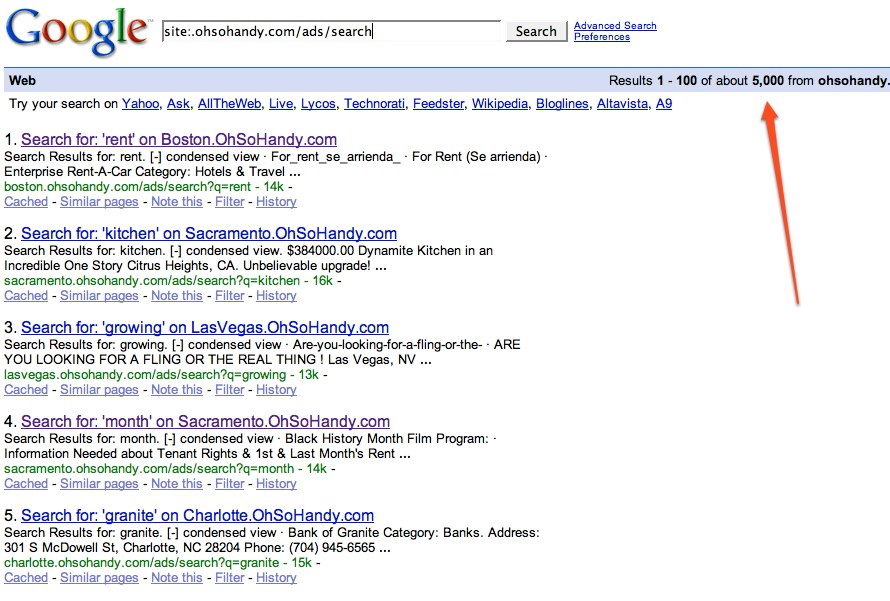This screenshot has width=890, height=601.
Task: Click Note this for the 'kitchen' result
Action: pos(177,296)
